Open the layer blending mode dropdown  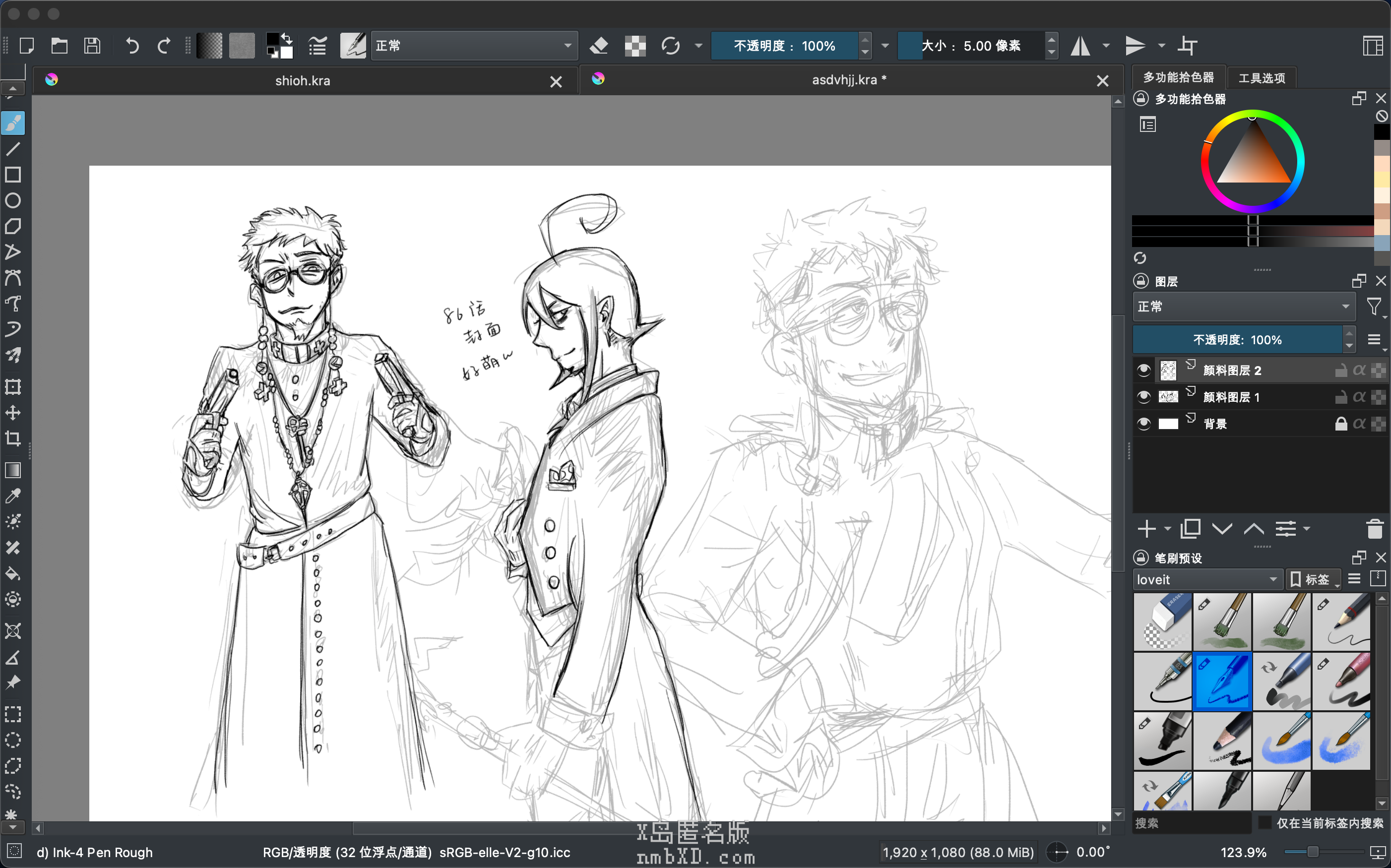tap(1244, 307)
